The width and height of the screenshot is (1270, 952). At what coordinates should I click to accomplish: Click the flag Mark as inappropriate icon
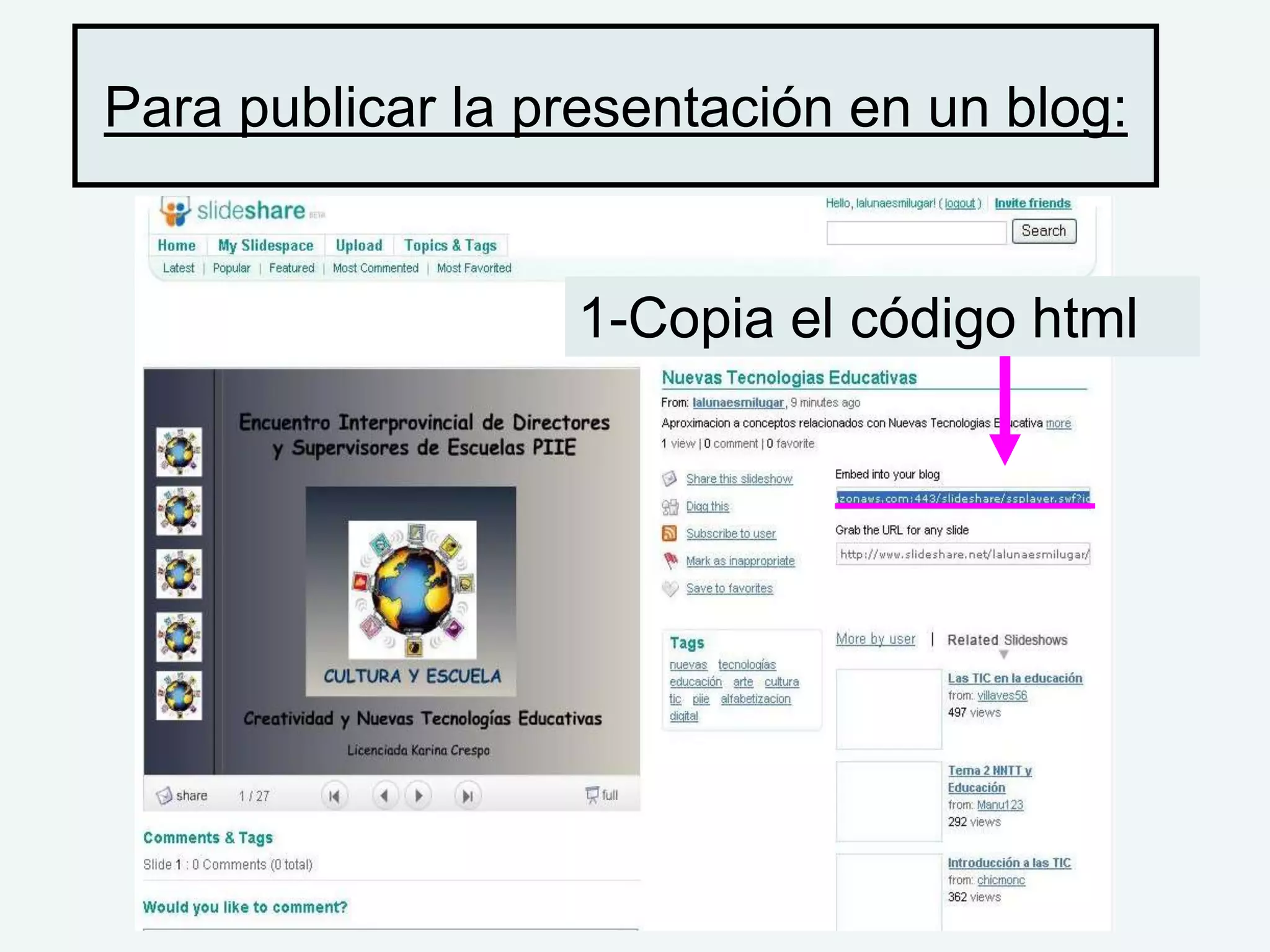tap(670, 561)
